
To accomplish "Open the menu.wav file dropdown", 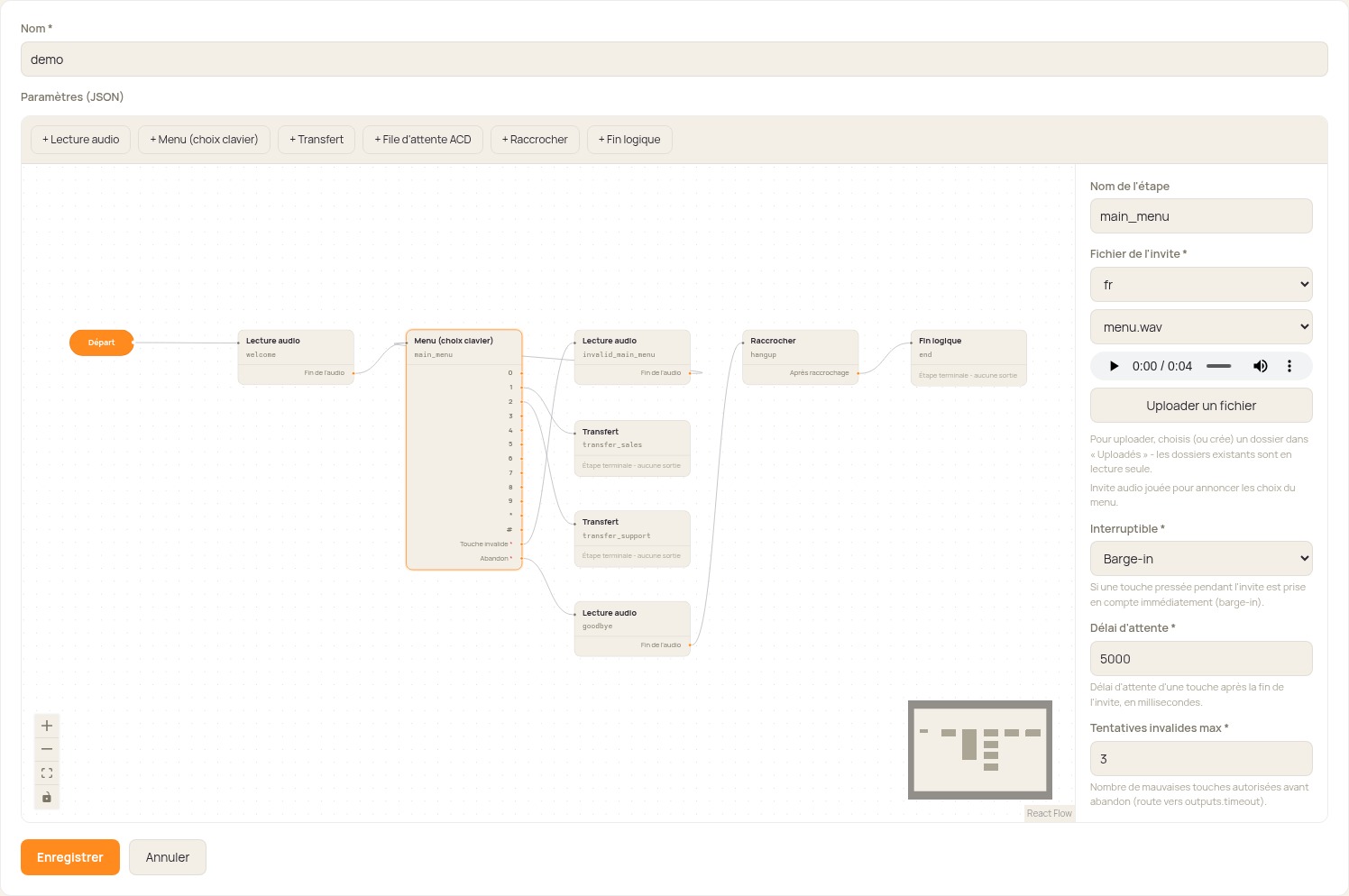I will (1201, 327).
